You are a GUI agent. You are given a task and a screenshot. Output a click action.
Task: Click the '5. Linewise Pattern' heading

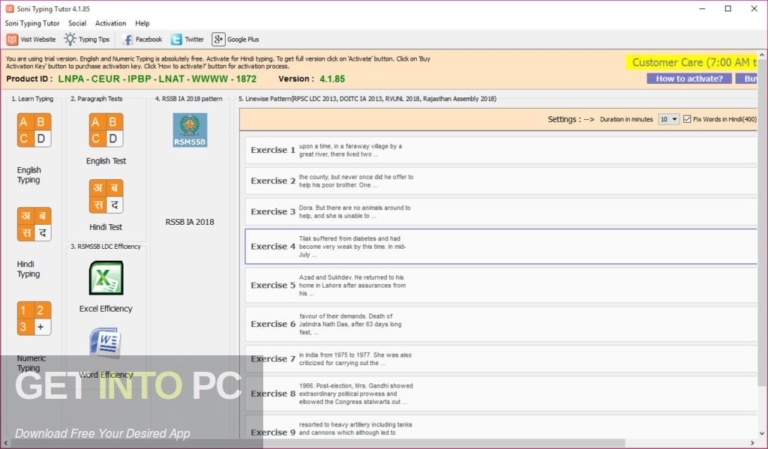coord(367,98)
